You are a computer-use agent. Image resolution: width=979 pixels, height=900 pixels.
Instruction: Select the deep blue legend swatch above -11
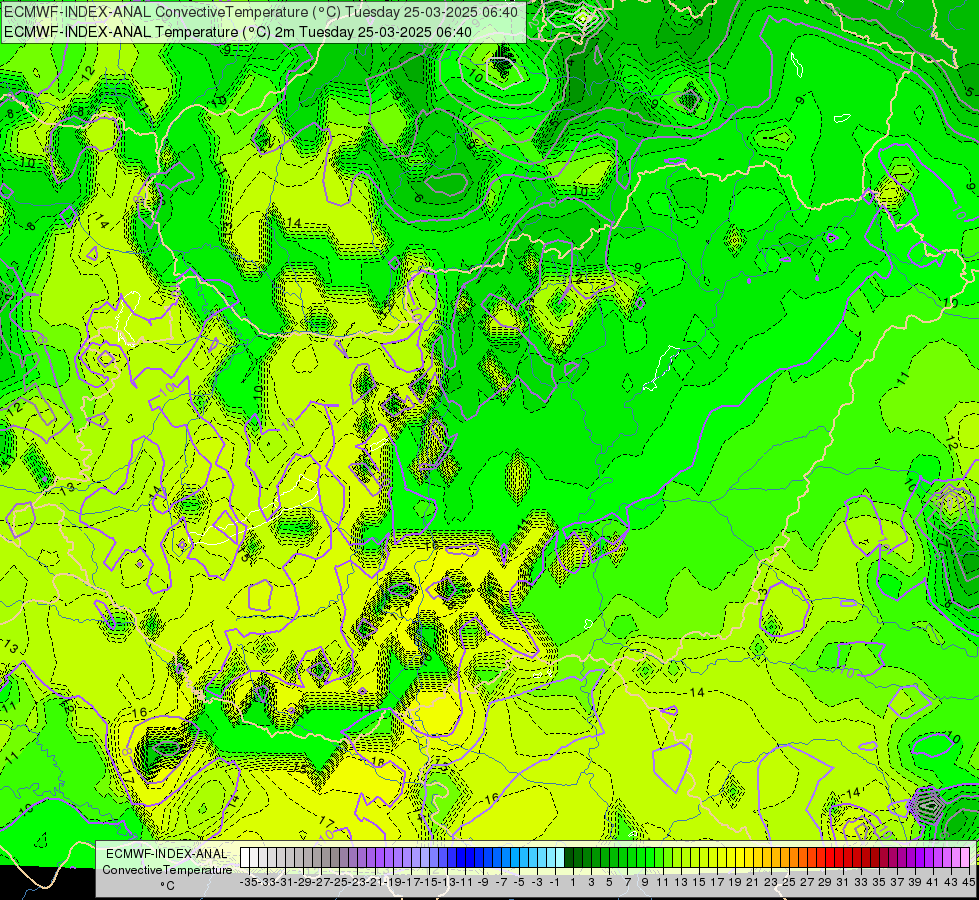[x=461, y=857]
